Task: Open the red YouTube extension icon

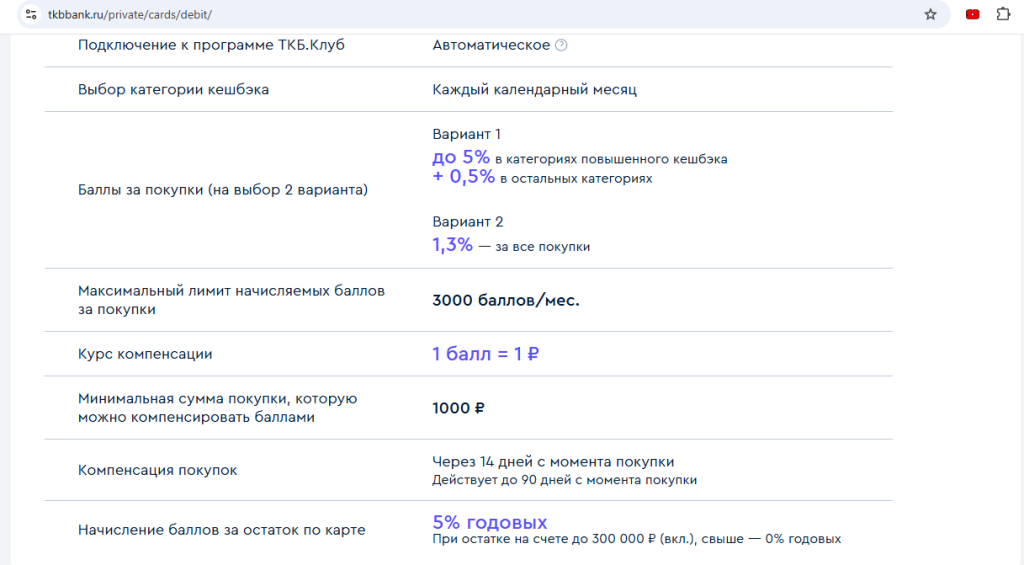Action: point(972,15)
